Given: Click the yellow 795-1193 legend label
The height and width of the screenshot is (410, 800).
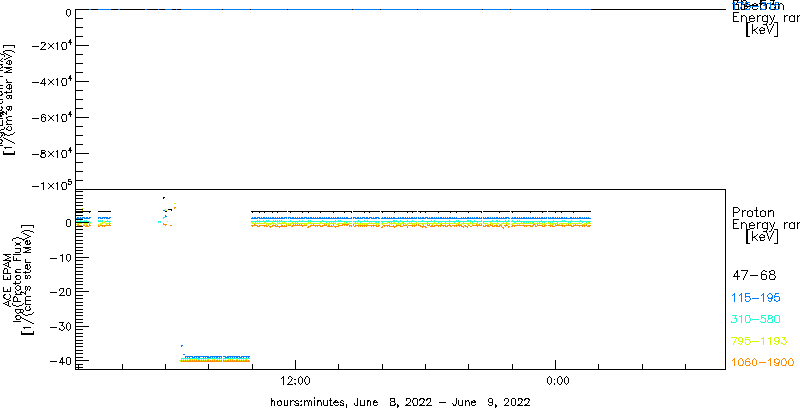Looking at the screenshot, I should [x=759, y=341].
